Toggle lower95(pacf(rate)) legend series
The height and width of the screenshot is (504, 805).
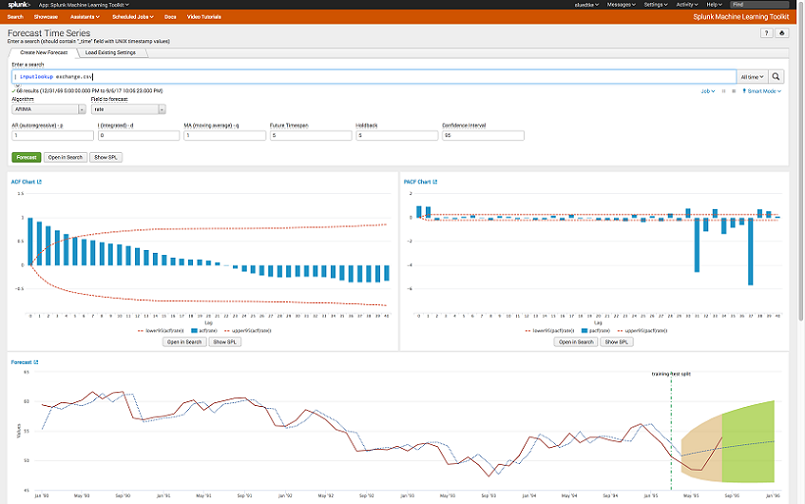[549, 331]
